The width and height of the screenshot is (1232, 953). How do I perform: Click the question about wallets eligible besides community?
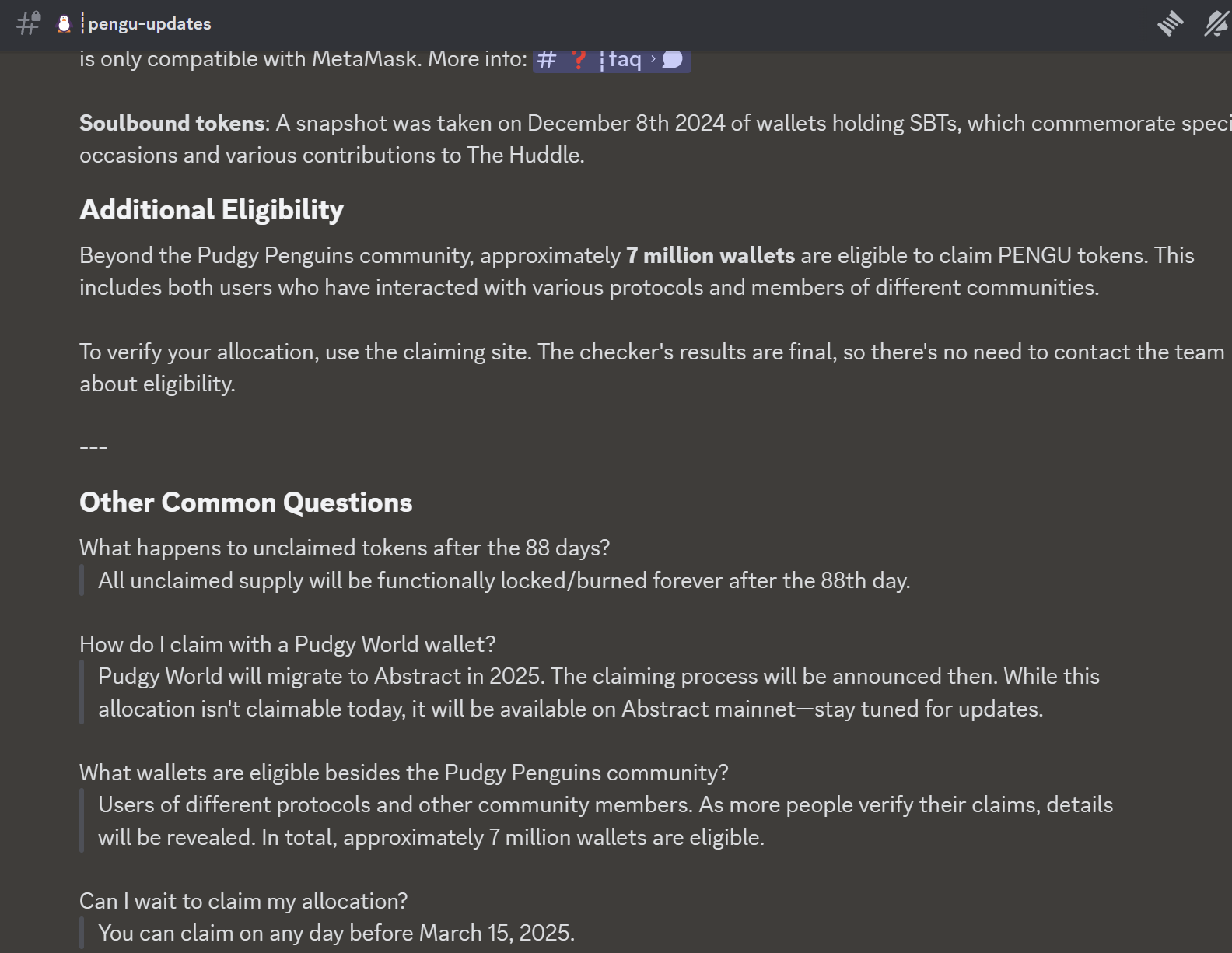click(x=404, y=773)
